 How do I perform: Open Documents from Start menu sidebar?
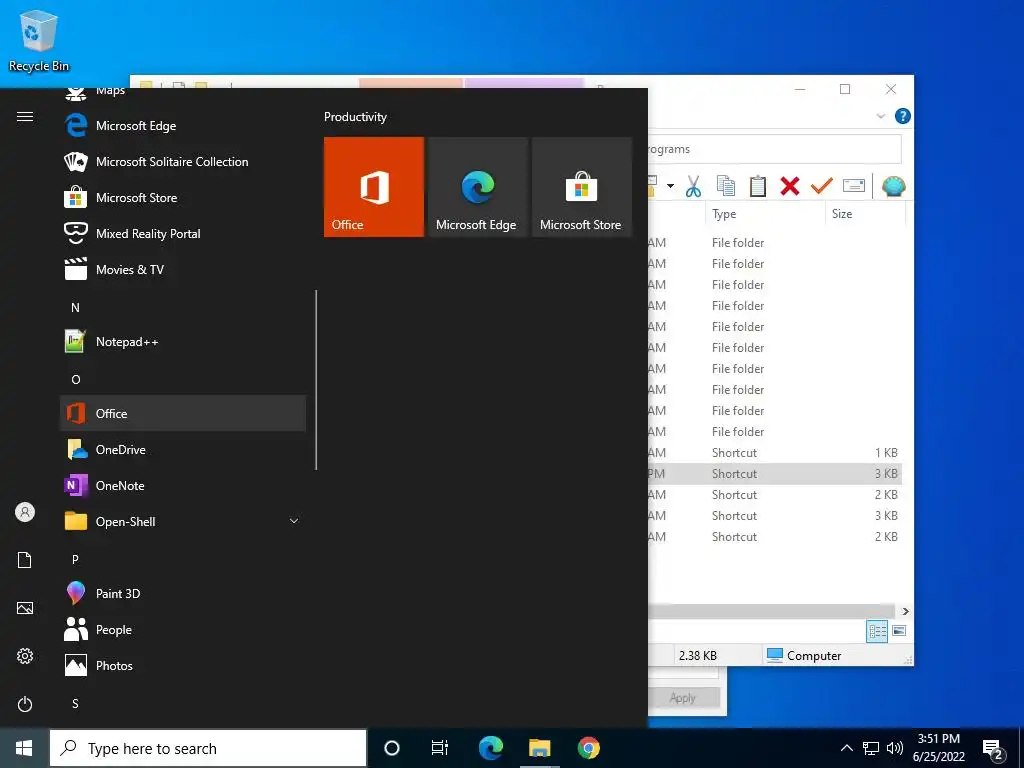pos(25,560)
